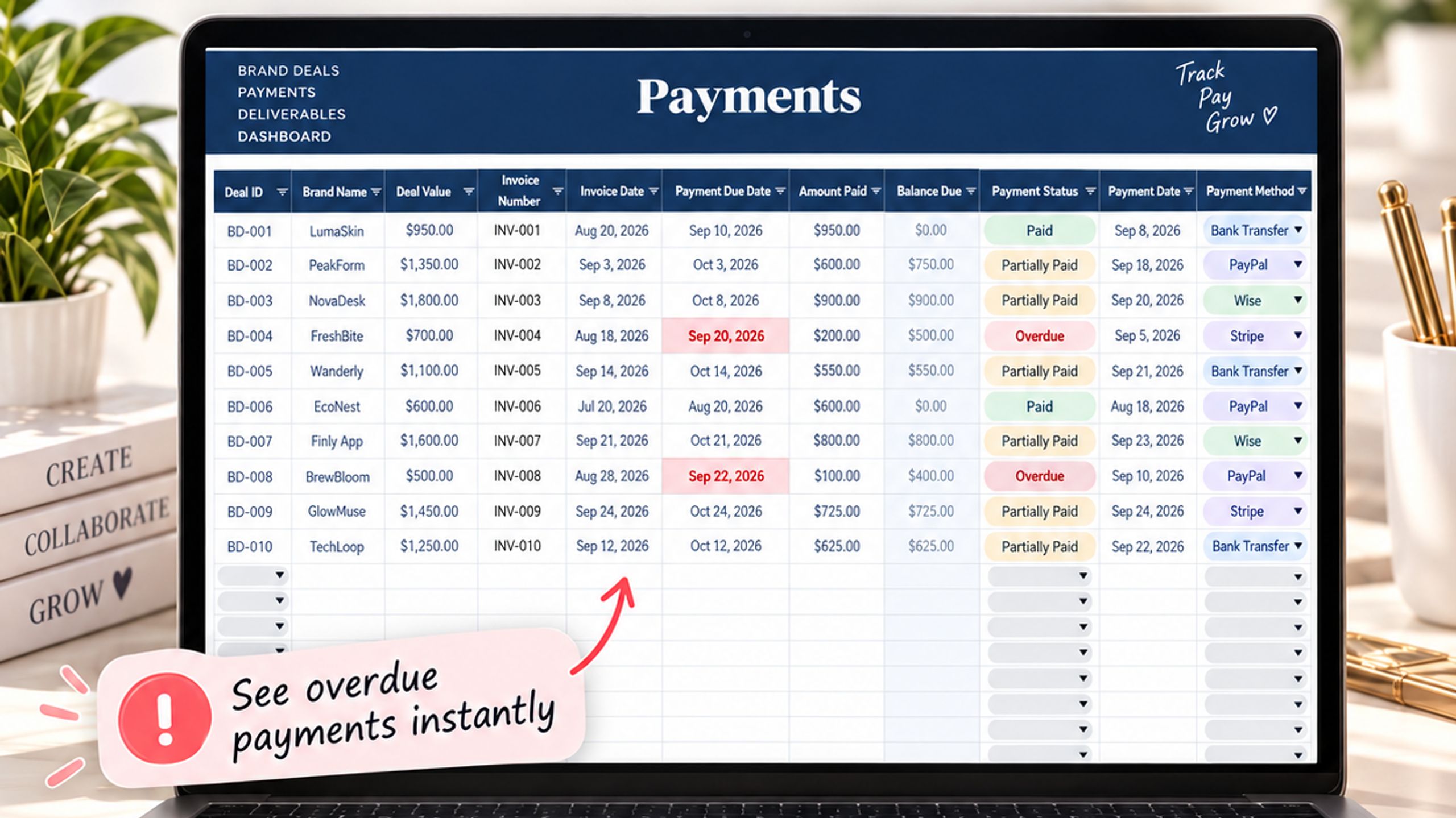1456x818 pixels.
Task: Select brand name cell NovaDesk
Action: [x=337, y=301]
